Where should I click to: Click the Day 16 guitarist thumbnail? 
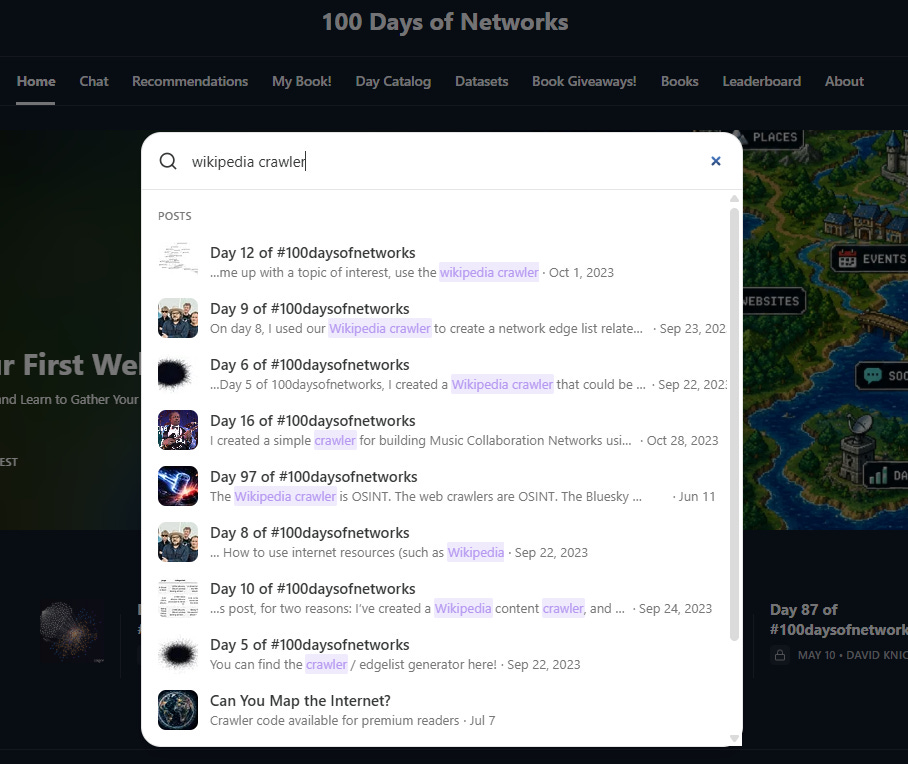coord(178,430)
